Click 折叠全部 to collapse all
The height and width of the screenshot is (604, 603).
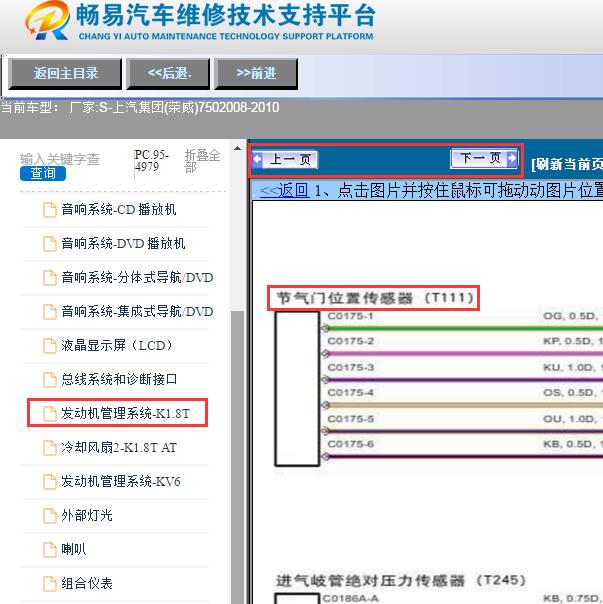coord(202,161)
